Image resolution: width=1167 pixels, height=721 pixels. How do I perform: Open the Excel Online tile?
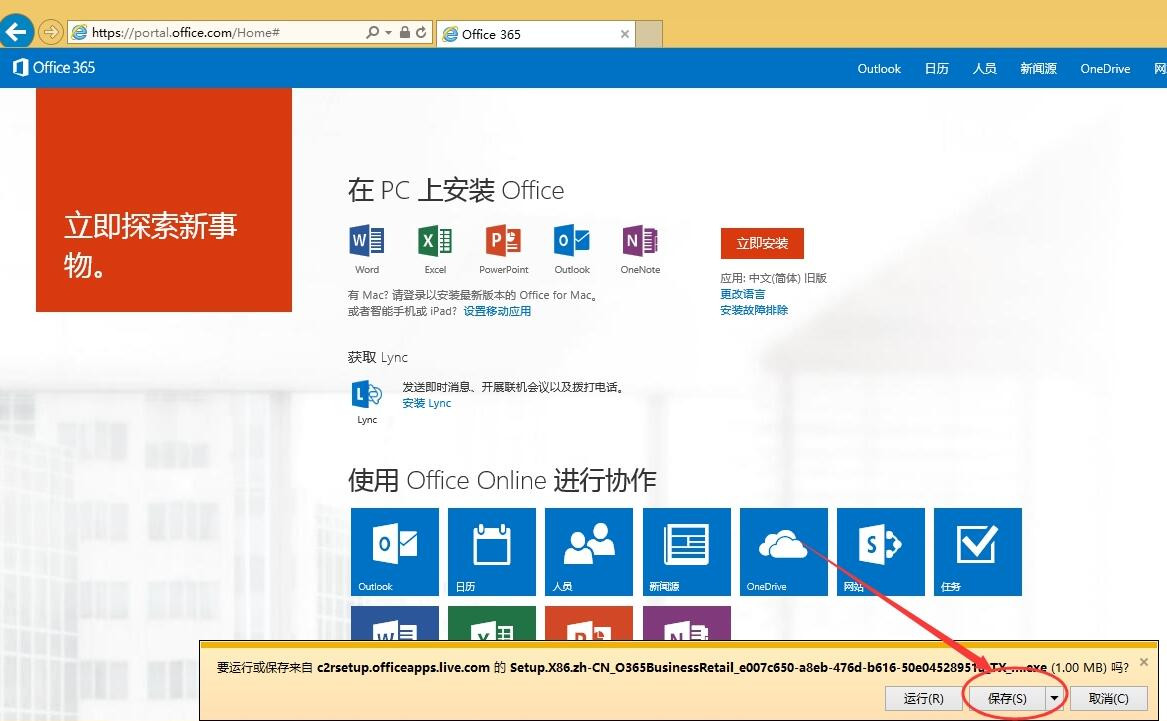point(492,623)
